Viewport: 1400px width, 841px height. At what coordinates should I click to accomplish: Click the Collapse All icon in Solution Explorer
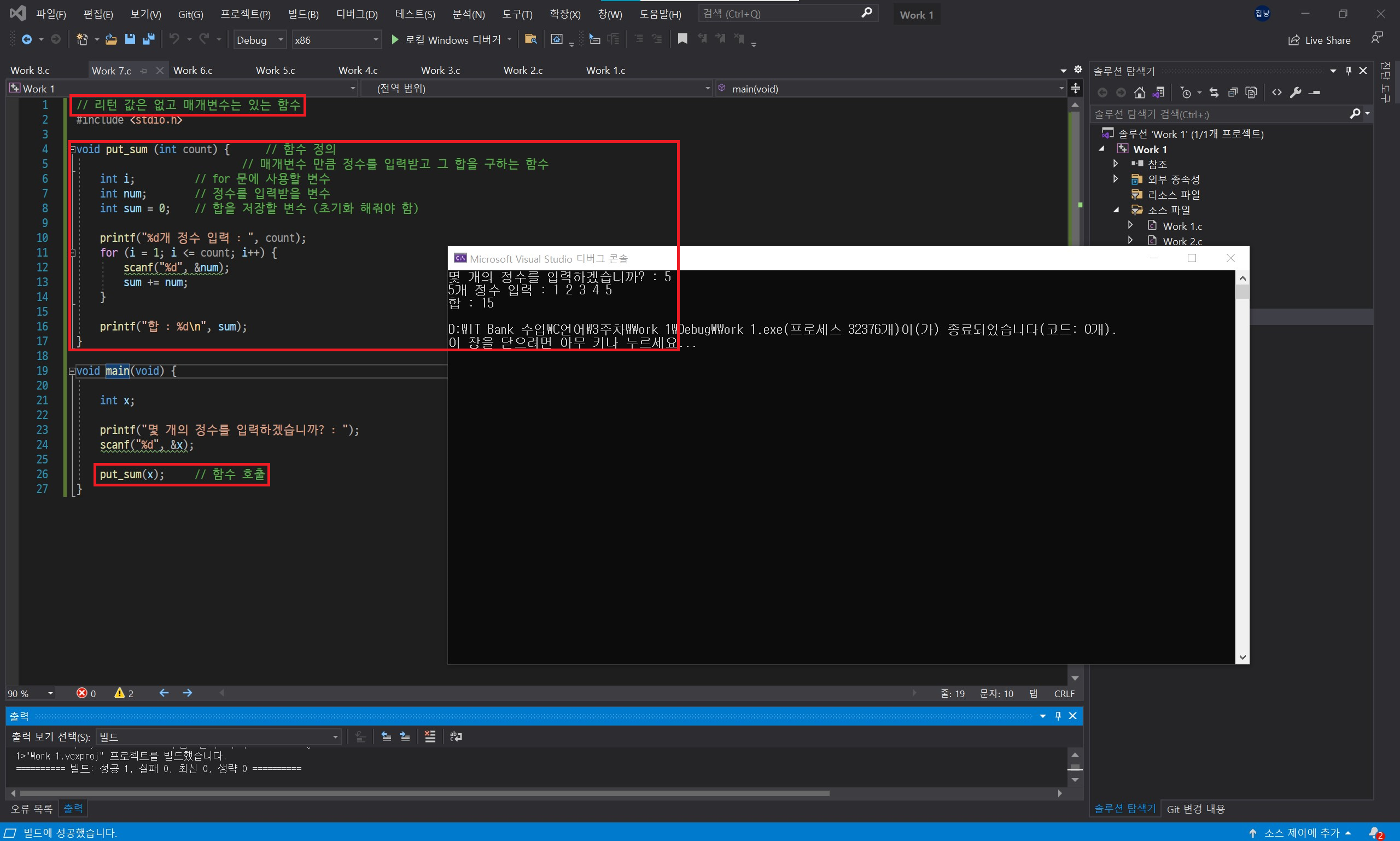pos(1232,92)
